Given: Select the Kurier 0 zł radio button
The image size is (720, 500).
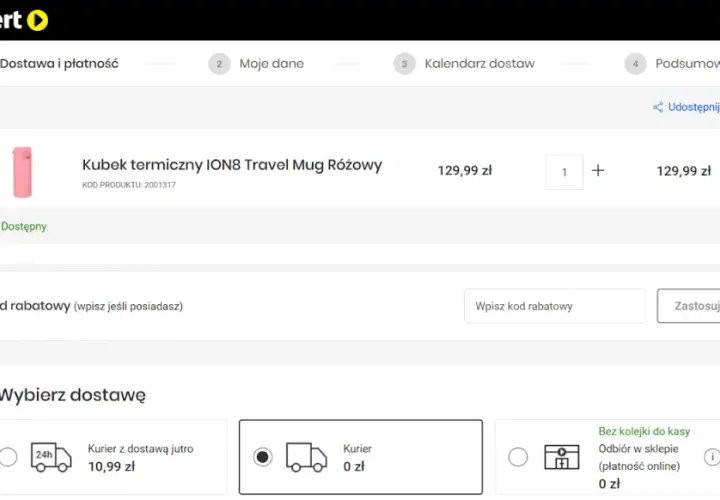Looking at the screenshot, I should [x=263, y=457].
